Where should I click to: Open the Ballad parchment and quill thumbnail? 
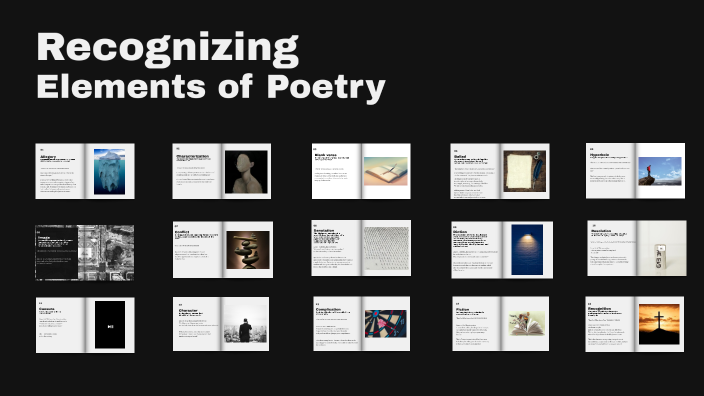click(500, 171)
